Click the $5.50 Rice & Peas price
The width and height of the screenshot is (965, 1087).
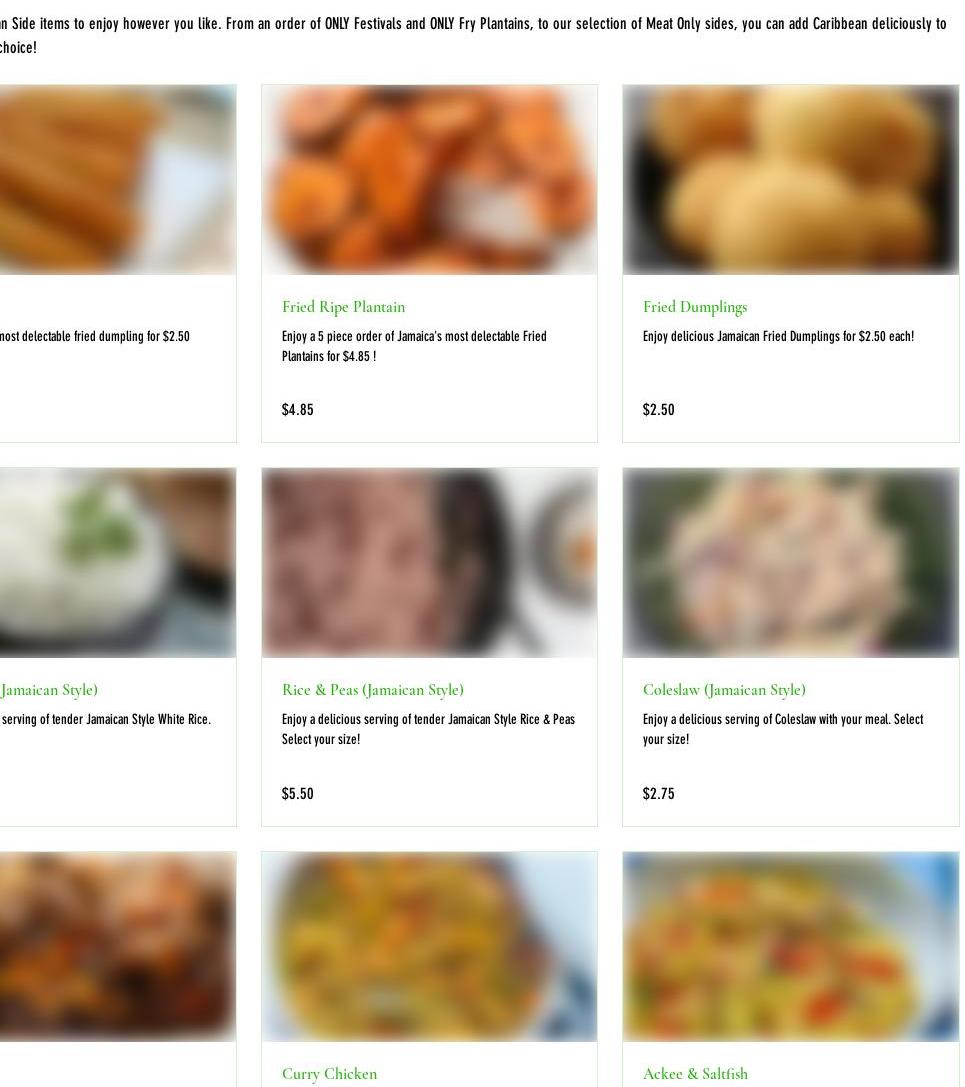pyautogui.click(x=297, y=794)
